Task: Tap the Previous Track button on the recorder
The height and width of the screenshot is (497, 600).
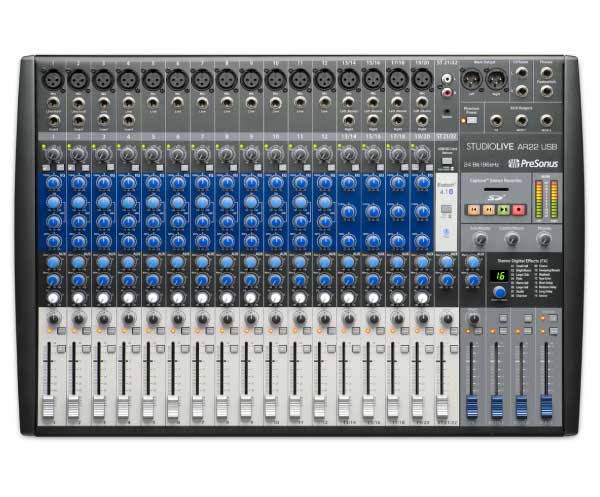Action: click(x=474, y=209)
